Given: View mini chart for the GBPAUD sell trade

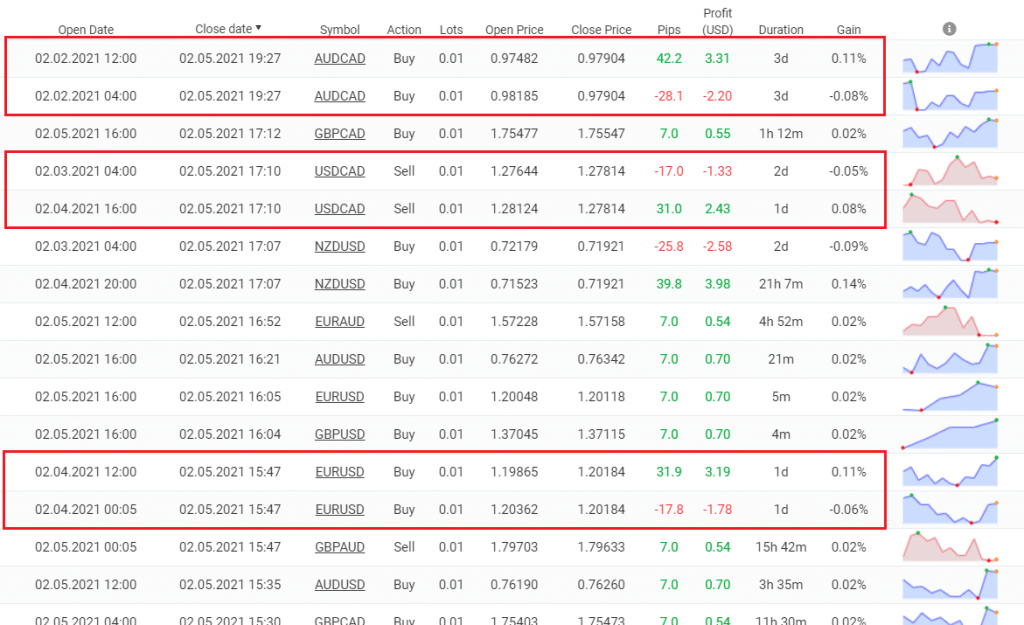Looking at the screenshot, I should tap(950, 547).
